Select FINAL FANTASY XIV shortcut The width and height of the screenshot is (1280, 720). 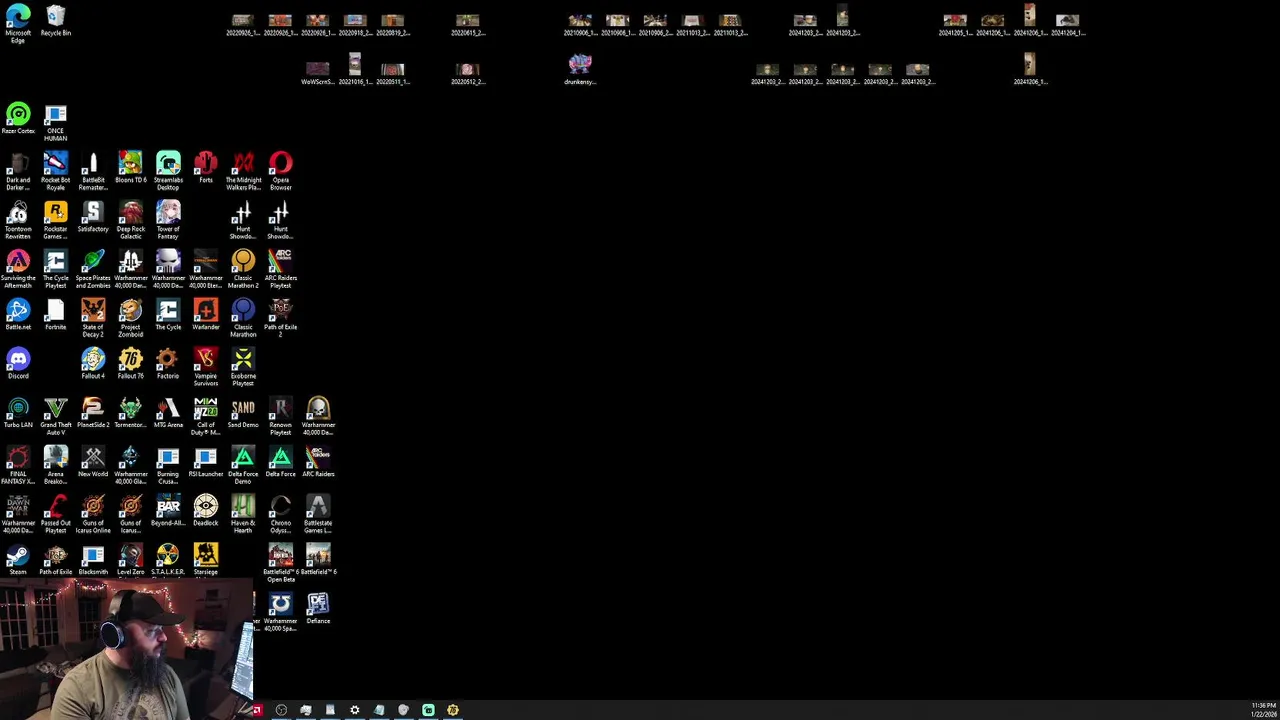coord(18,465)
